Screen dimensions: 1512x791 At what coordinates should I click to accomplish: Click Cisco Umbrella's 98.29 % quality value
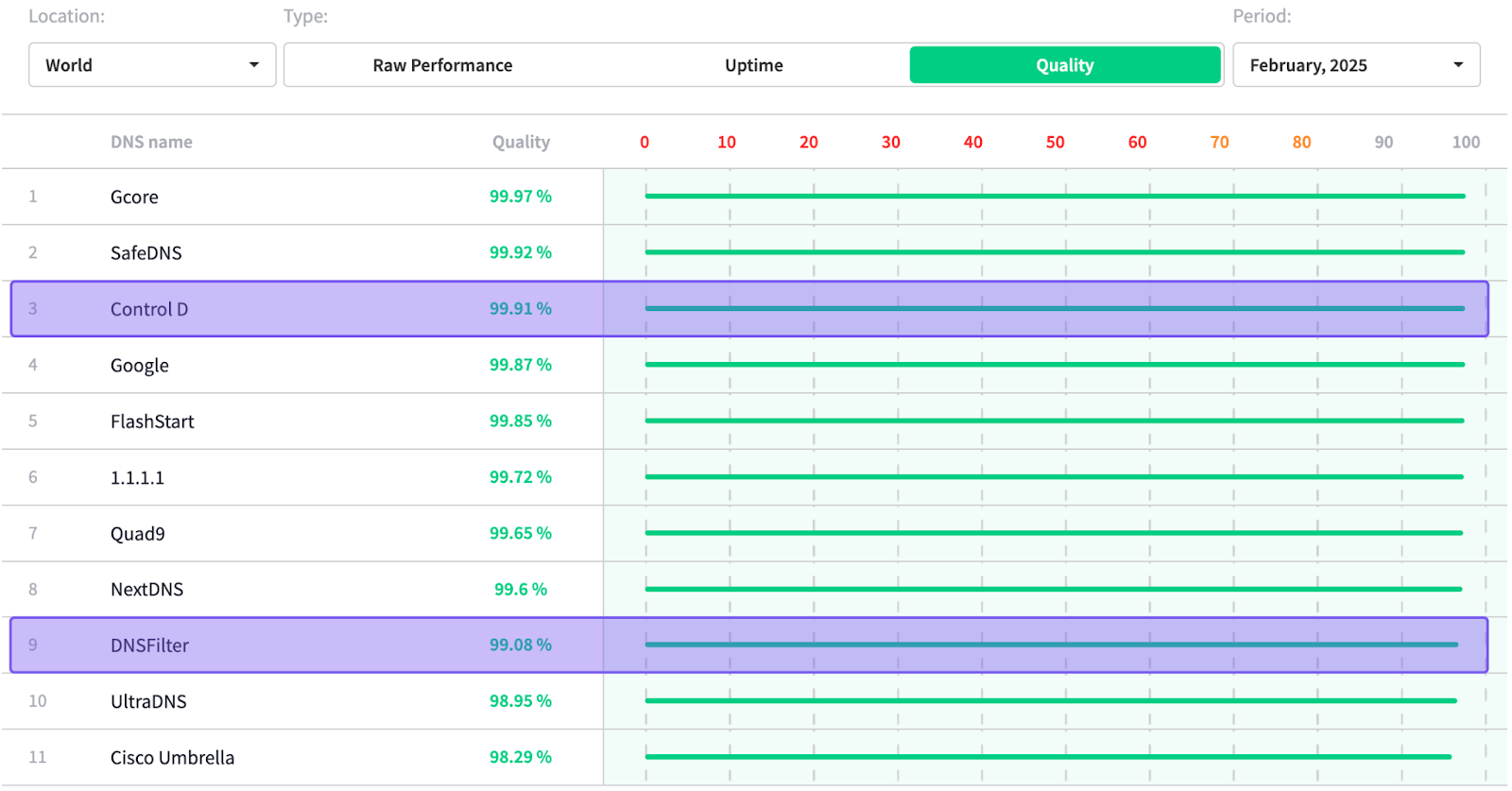click(x=521, y=757)
